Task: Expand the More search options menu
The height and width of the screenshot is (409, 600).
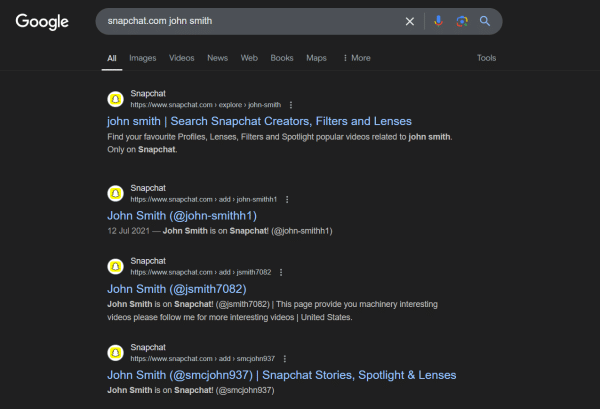Action: [x=357, y=58]
